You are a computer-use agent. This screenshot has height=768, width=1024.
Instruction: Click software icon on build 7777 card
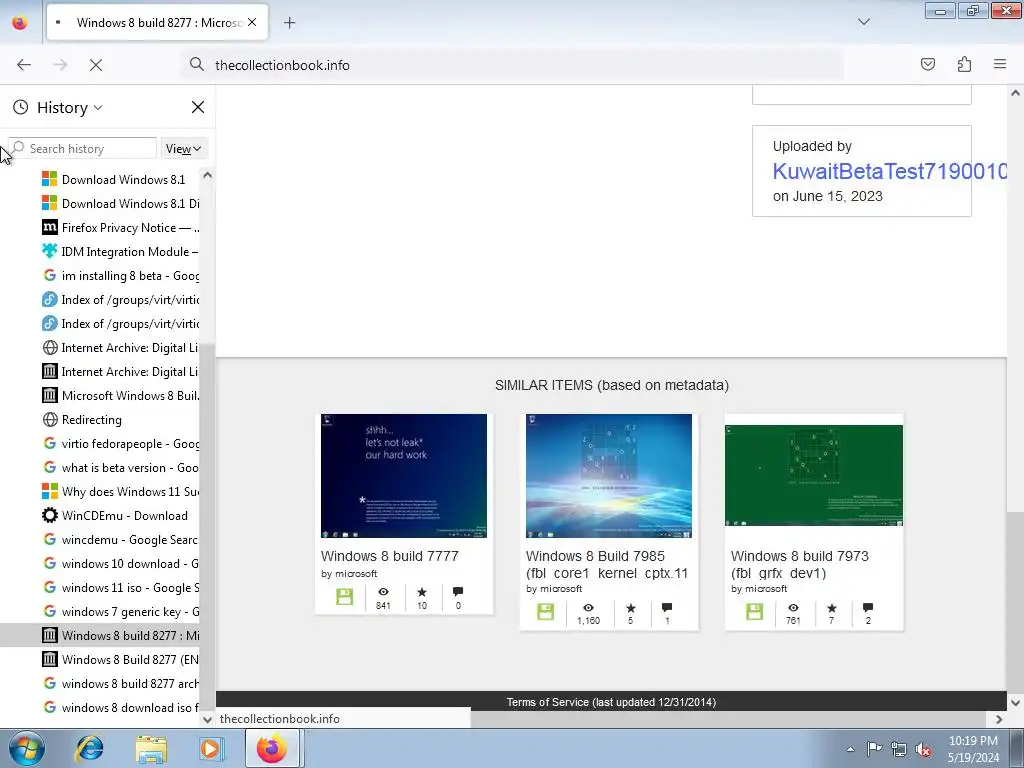coord(344,596)
